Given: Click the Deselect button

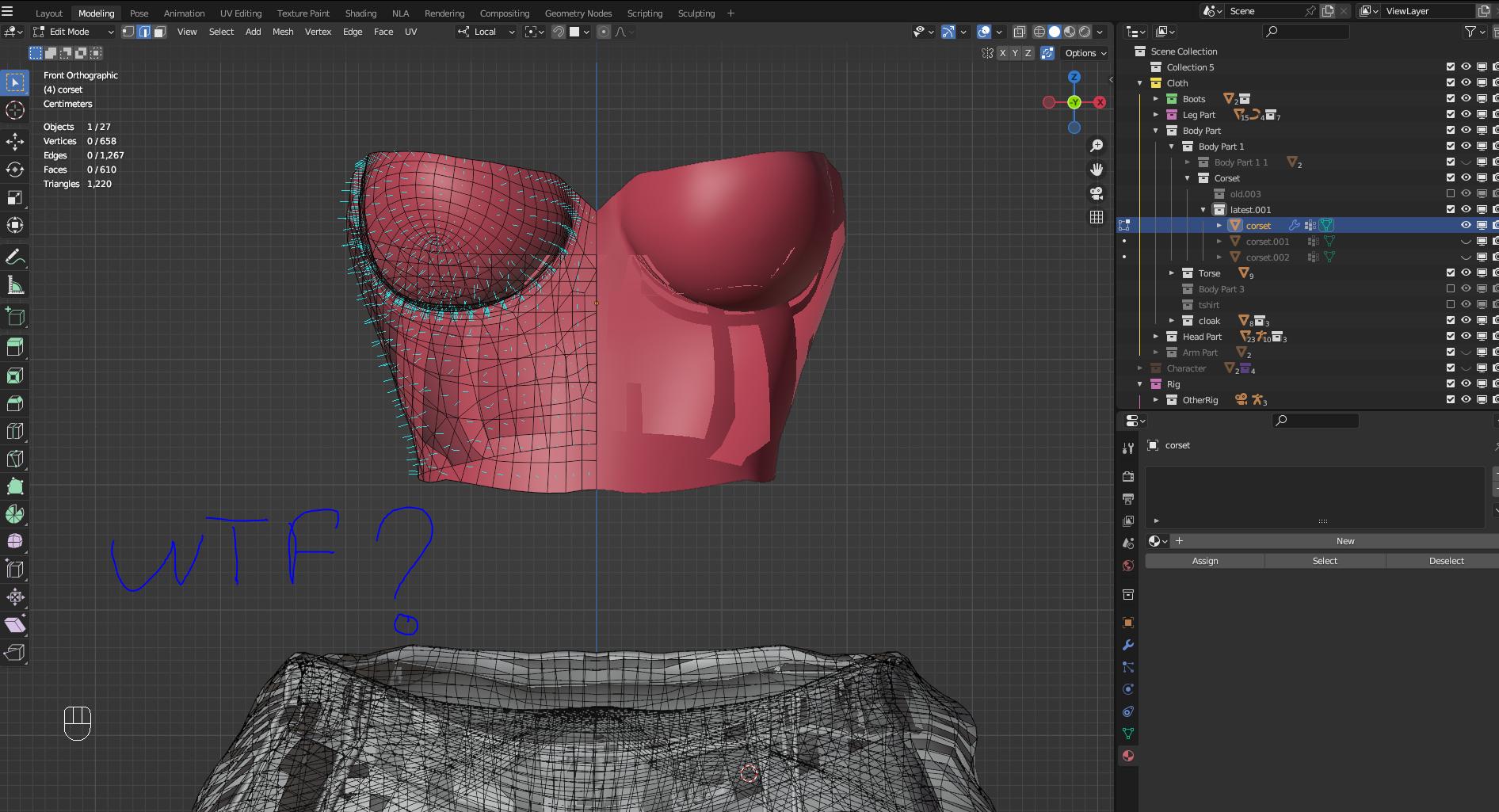Looking at the screenshot, I should click(1446, 561).
